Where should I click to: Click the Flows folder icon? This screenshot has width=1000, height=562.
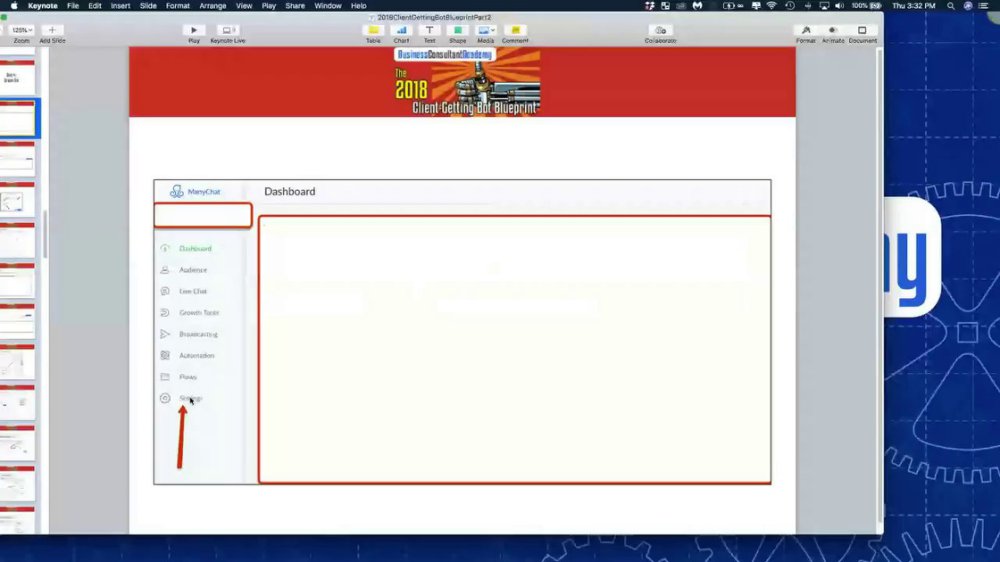165,376
